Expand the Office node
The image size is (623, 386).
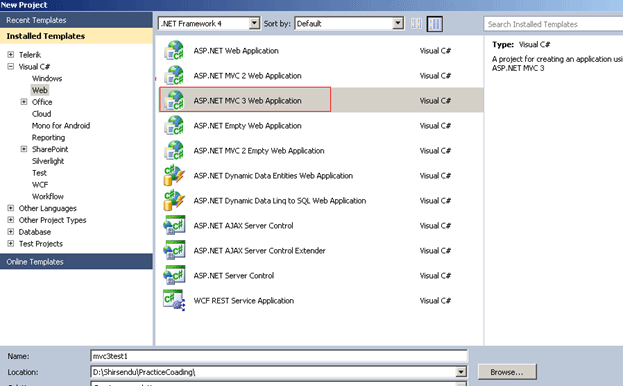coord(24,102)
